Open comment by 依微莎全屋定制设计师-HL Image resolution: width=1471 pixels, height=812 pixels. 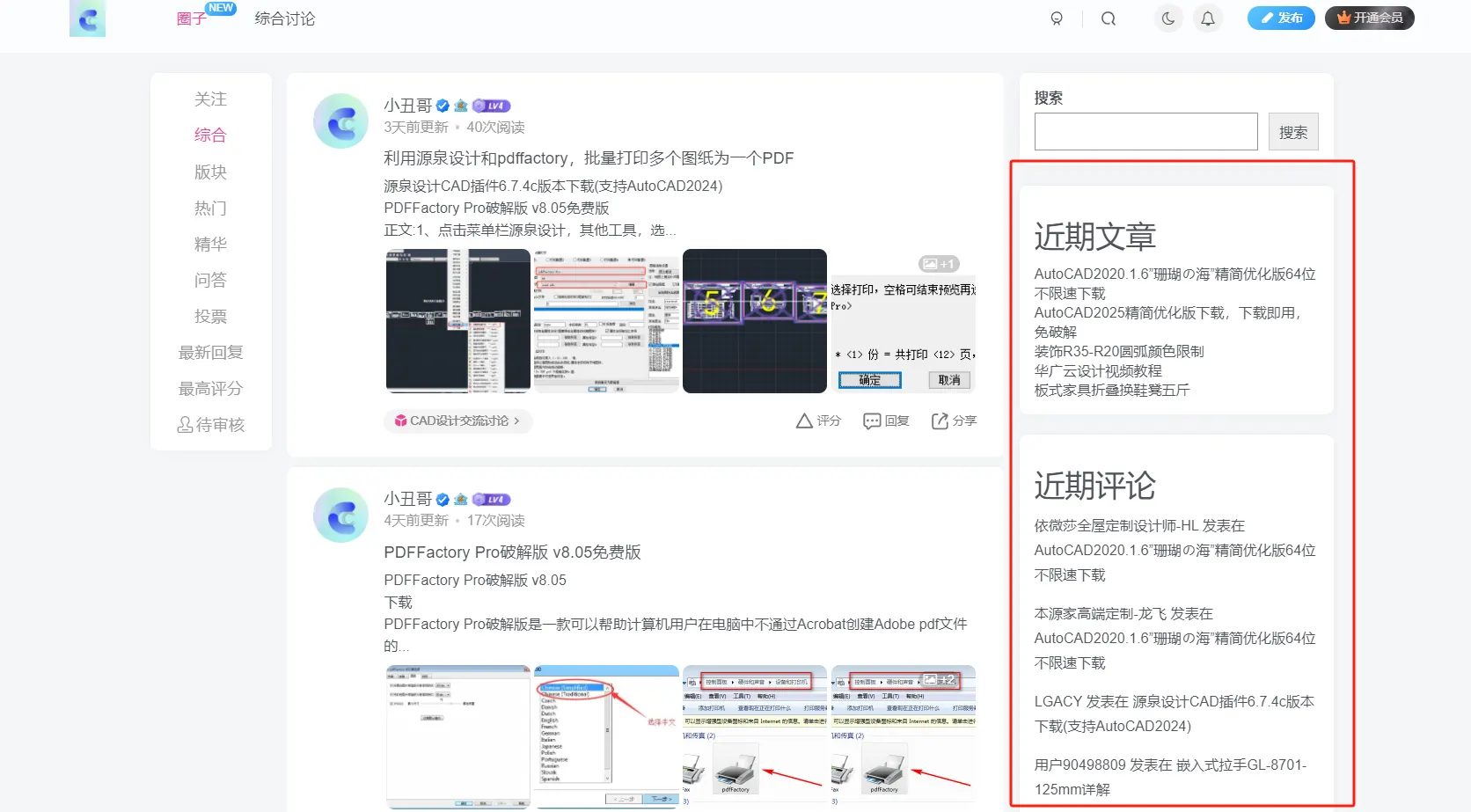pyautogui.click(x=1175, y=550)
